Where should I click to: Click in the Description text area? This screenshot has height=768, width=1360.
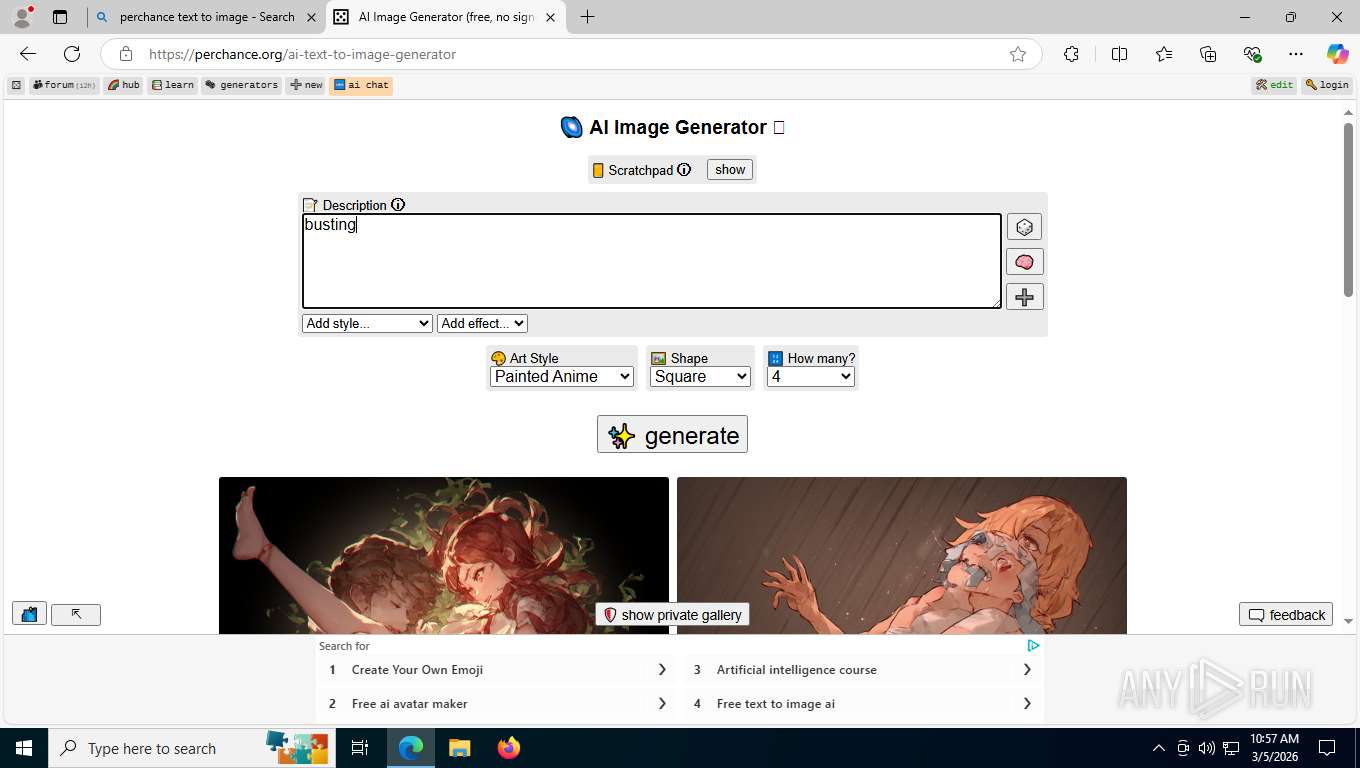tap(652, 261)
